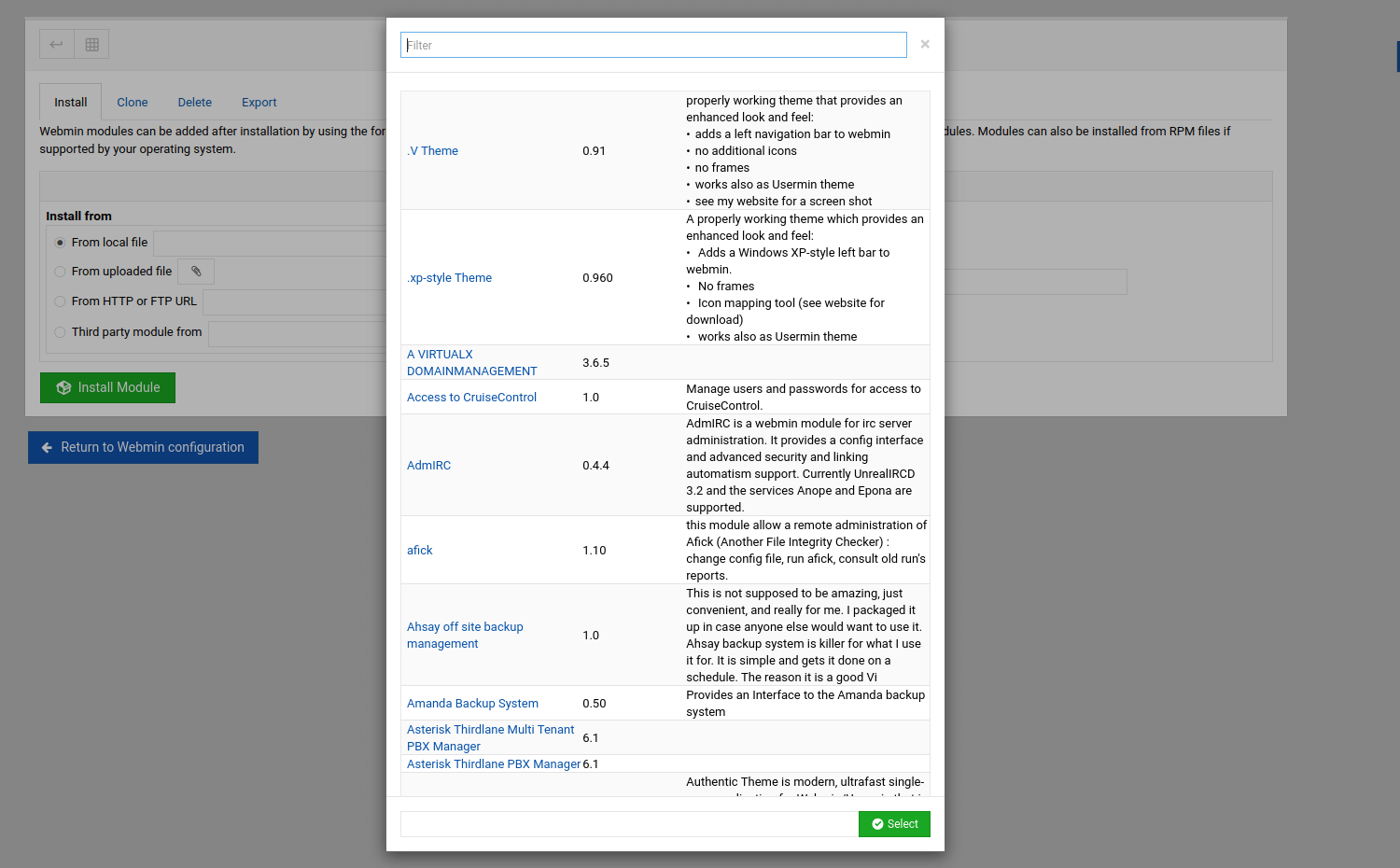
Task: Open the .V Theme module link
Action: (433, 151)
